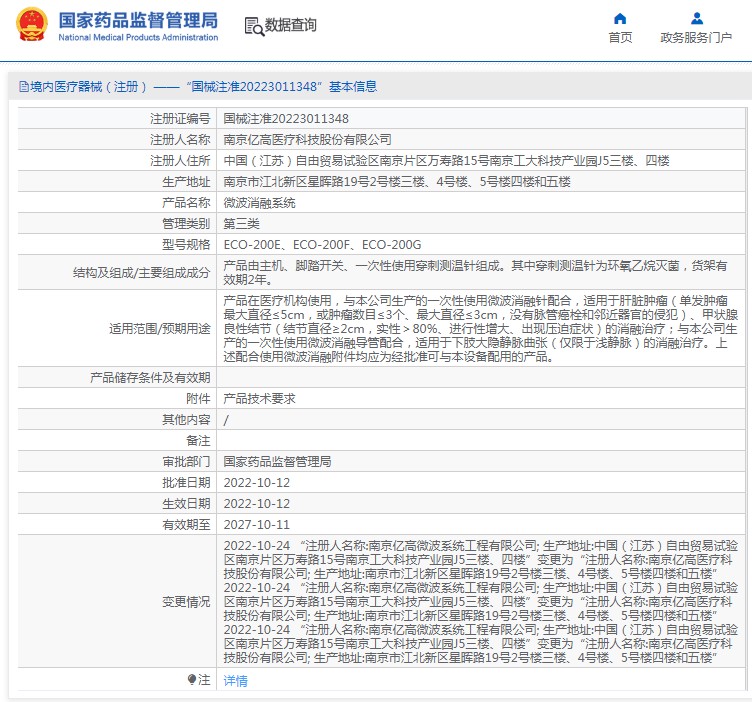Click the national emblem logo
This screenshot has height=702, width=752.
[30, 26]
